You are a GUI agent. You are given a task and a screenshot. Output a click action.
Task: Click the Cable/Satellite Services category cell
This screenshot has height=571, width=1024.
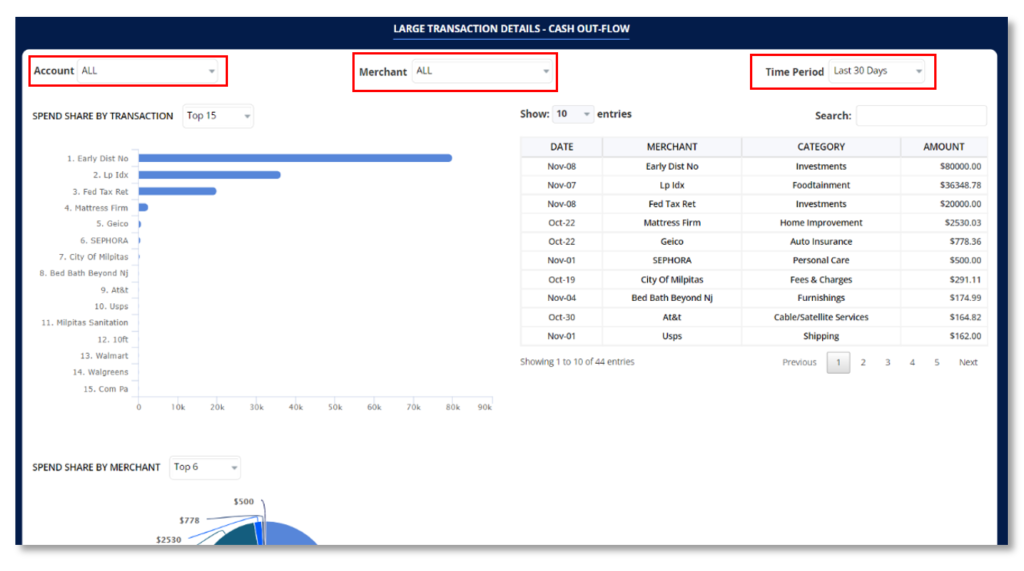[821, 317]
